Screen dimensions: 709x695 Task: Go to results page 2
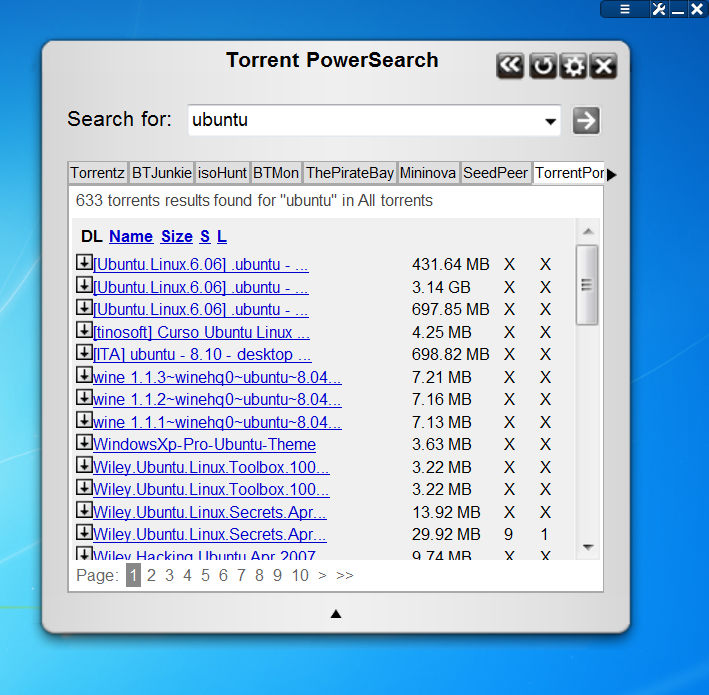click(x=151, y=576)
